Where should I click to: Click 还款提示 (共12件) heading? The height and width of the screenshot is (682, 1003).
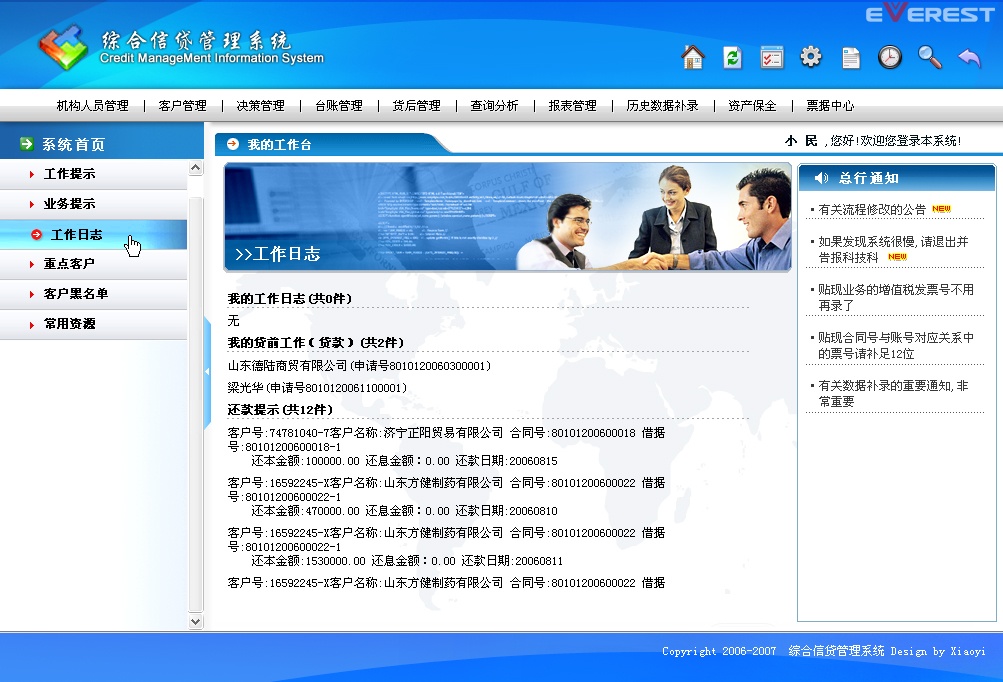pos(280,409)
